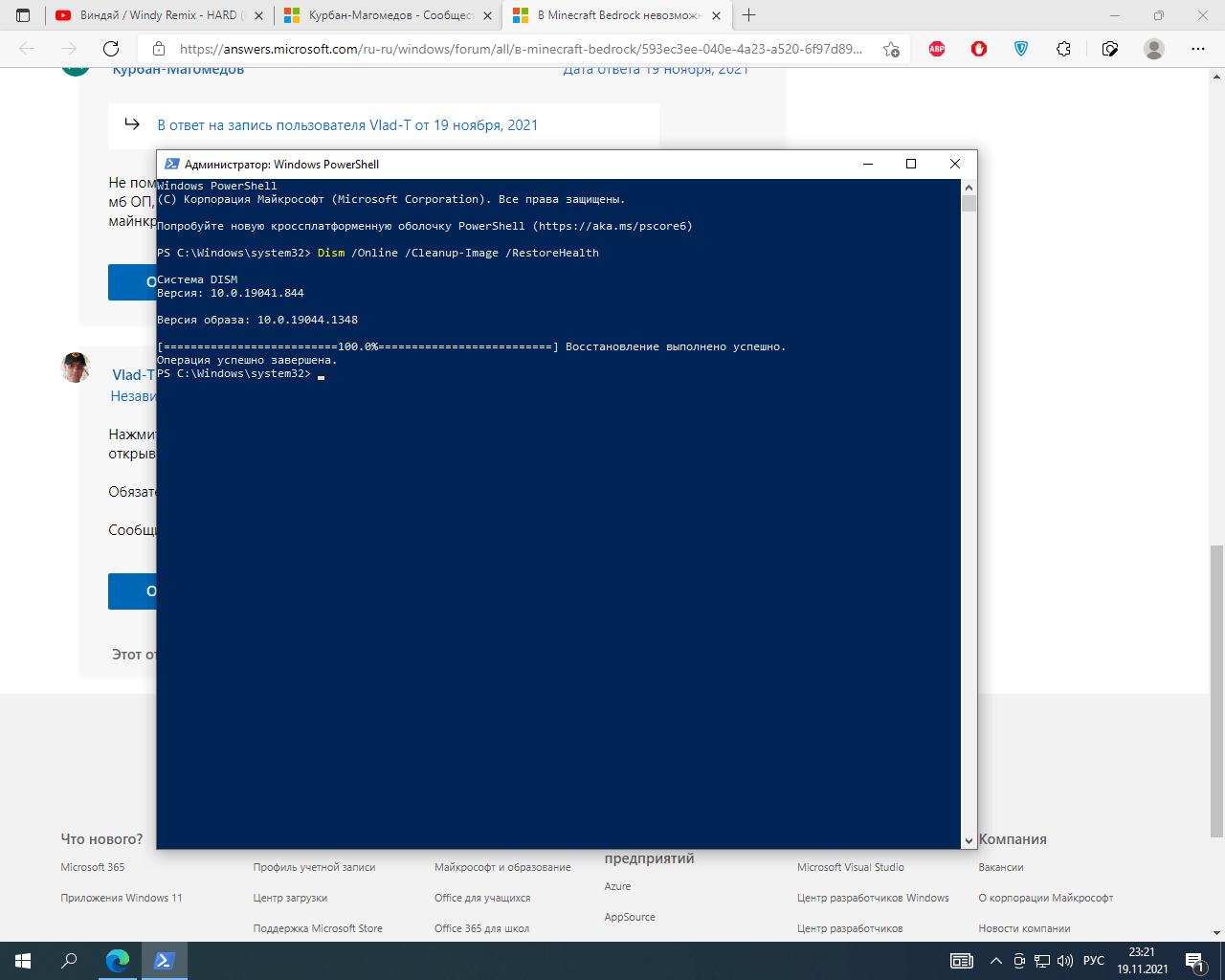Open the blue shield extension

point(1021,49)
